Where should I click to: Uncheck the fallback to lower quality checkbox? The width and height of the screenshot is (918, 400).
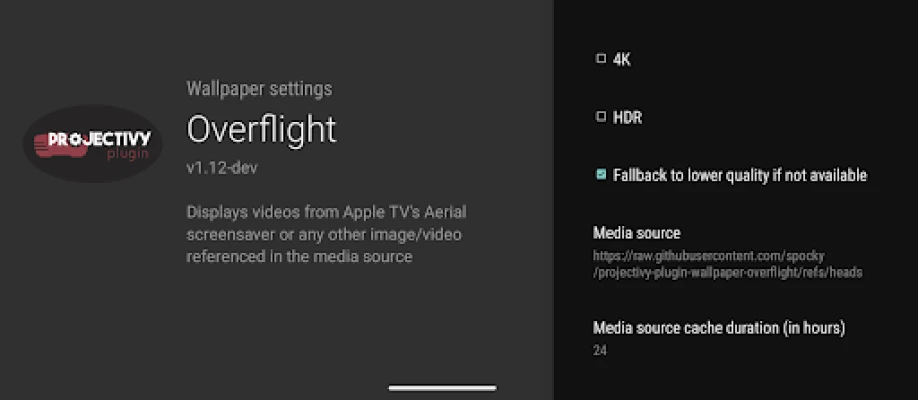(x=601, y=175)
